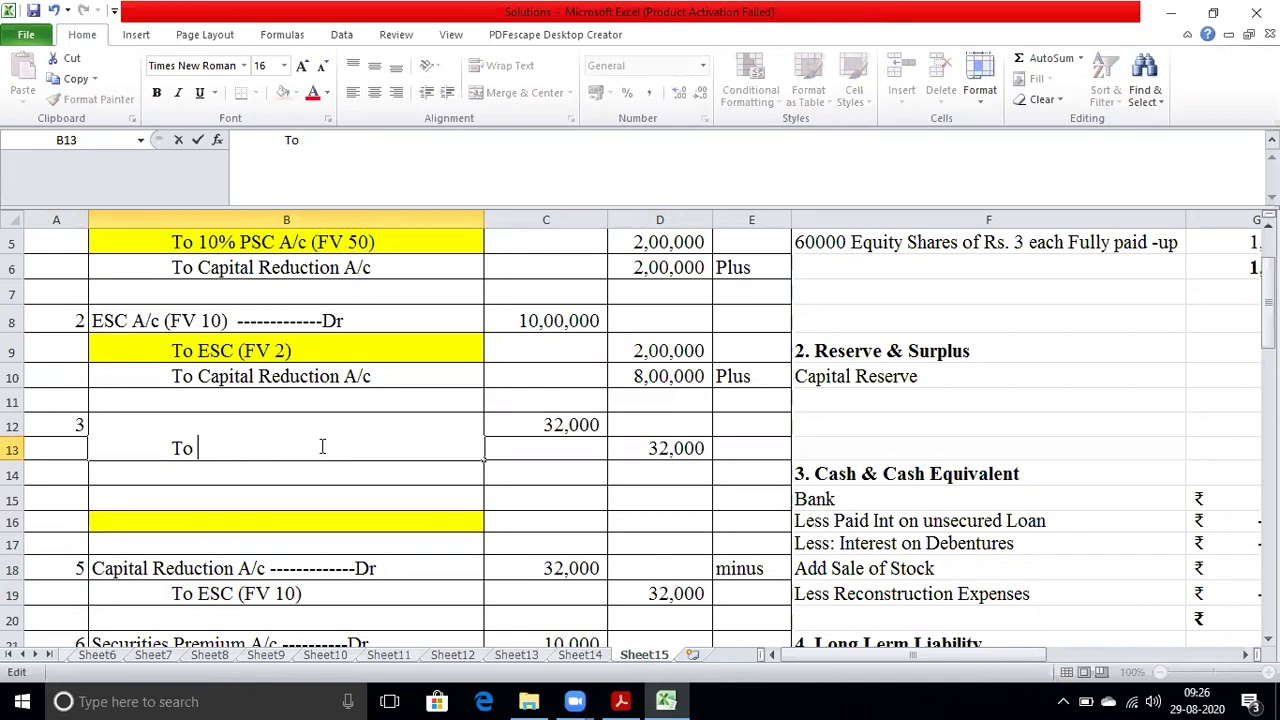Open Sort & Filter menu
The width and height of the screenshot is (1280, 720).
point(1105,80)
